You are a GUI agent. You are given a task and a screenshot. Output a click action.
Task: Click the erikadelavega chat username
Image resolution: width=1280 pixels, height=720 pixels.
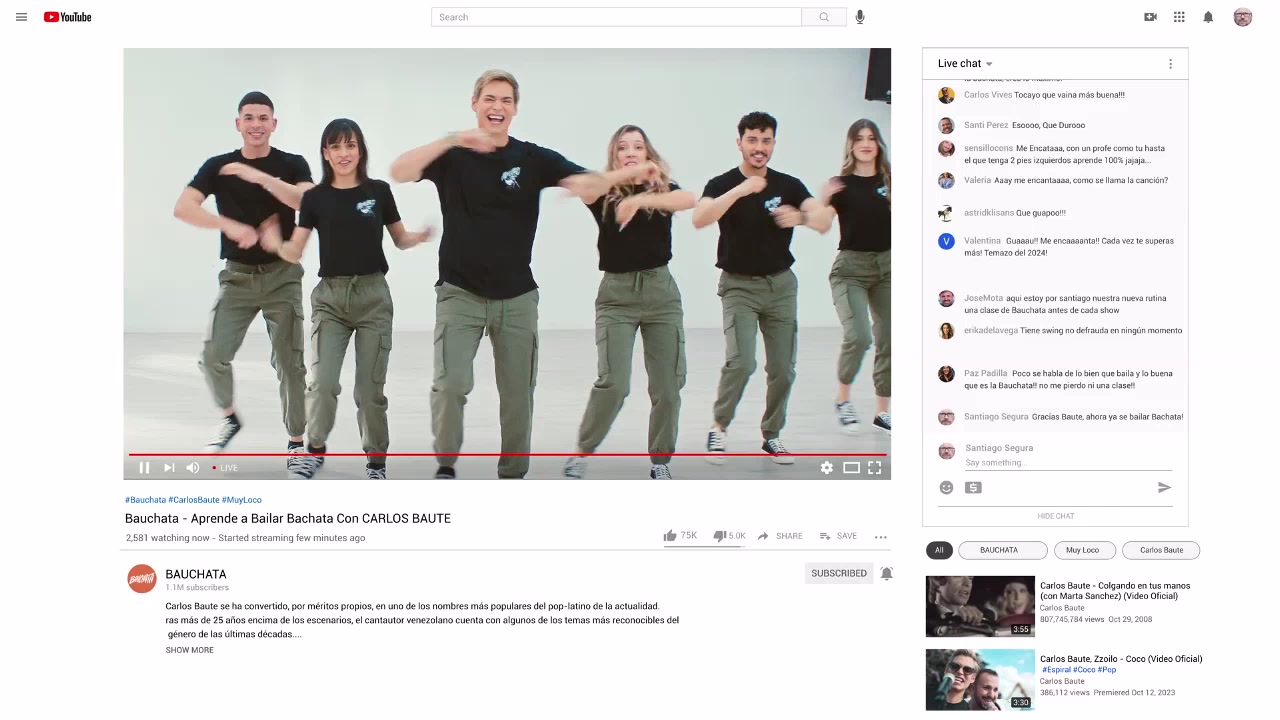coord(991,331)
